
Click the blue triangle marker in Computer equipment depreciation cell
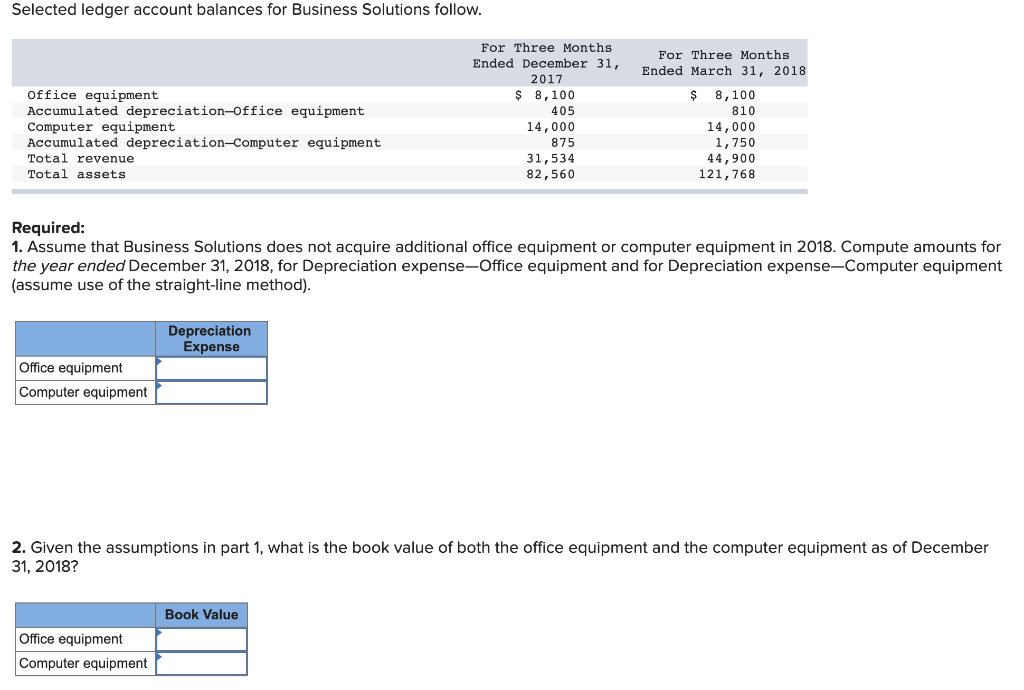160,387
